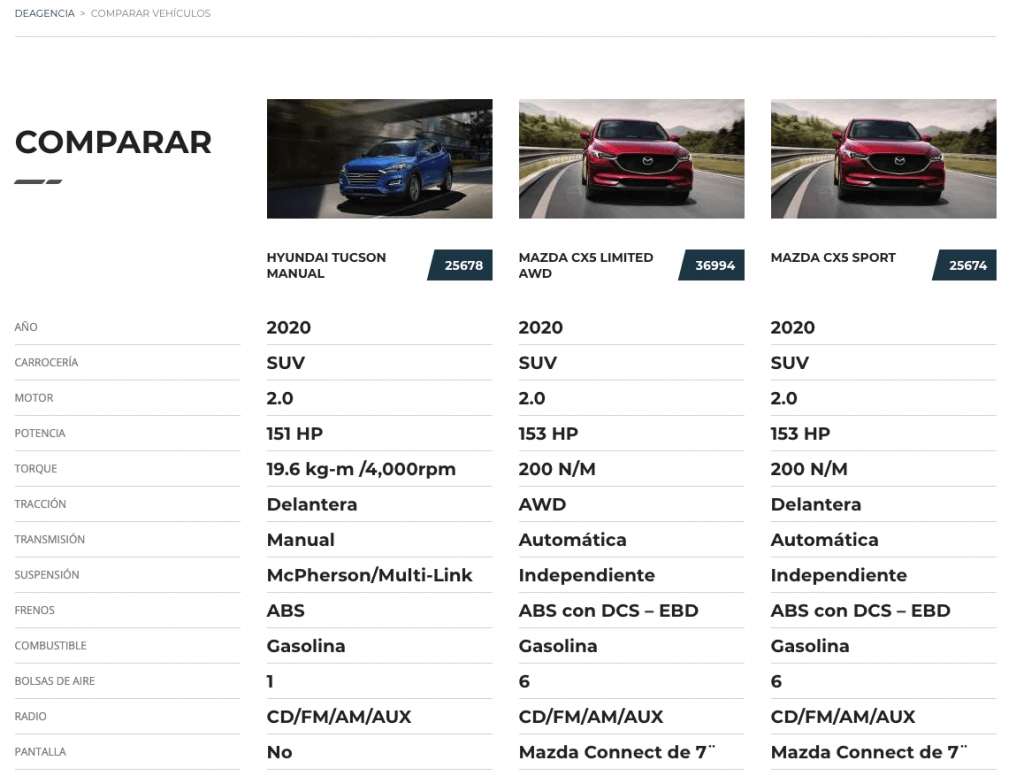Select the BOLSAS DE AIRE row label

pyautogui.click(x=55, y=681)
